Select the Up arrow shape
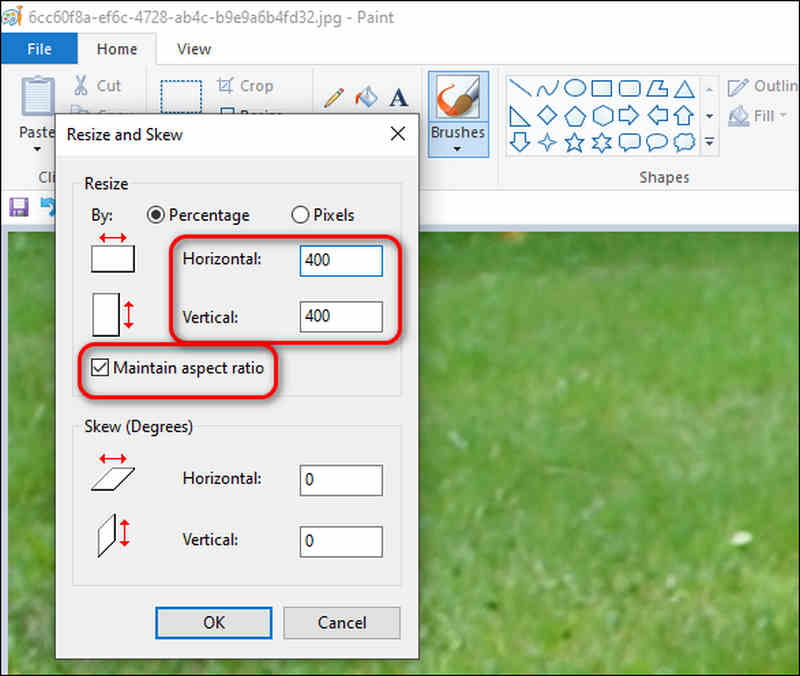This screenshot has height=676, width=800. pos(684,116)
